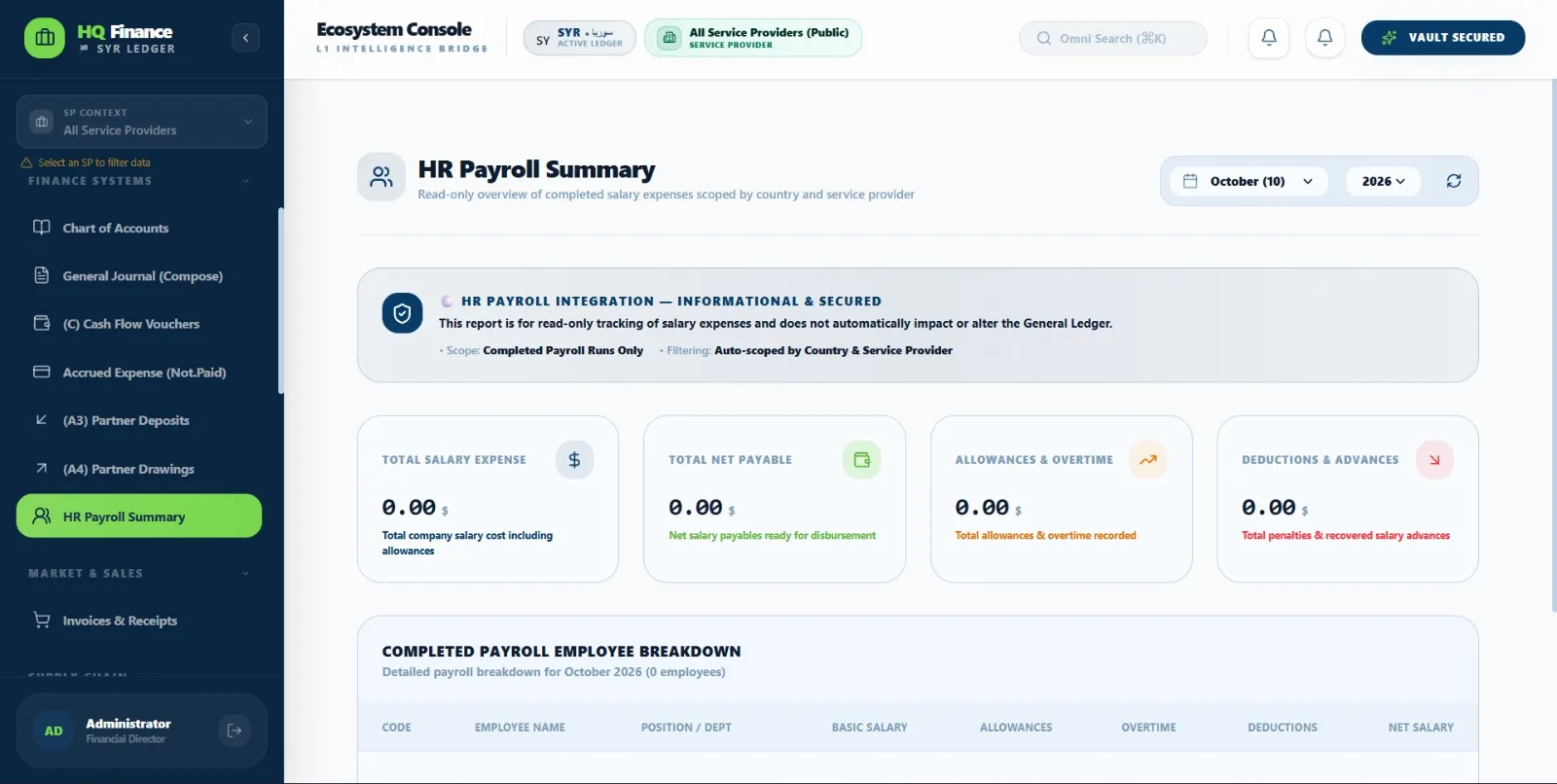
Task: Click the people icon next to the HR Payroll Summary title
Action: point(381,177)
